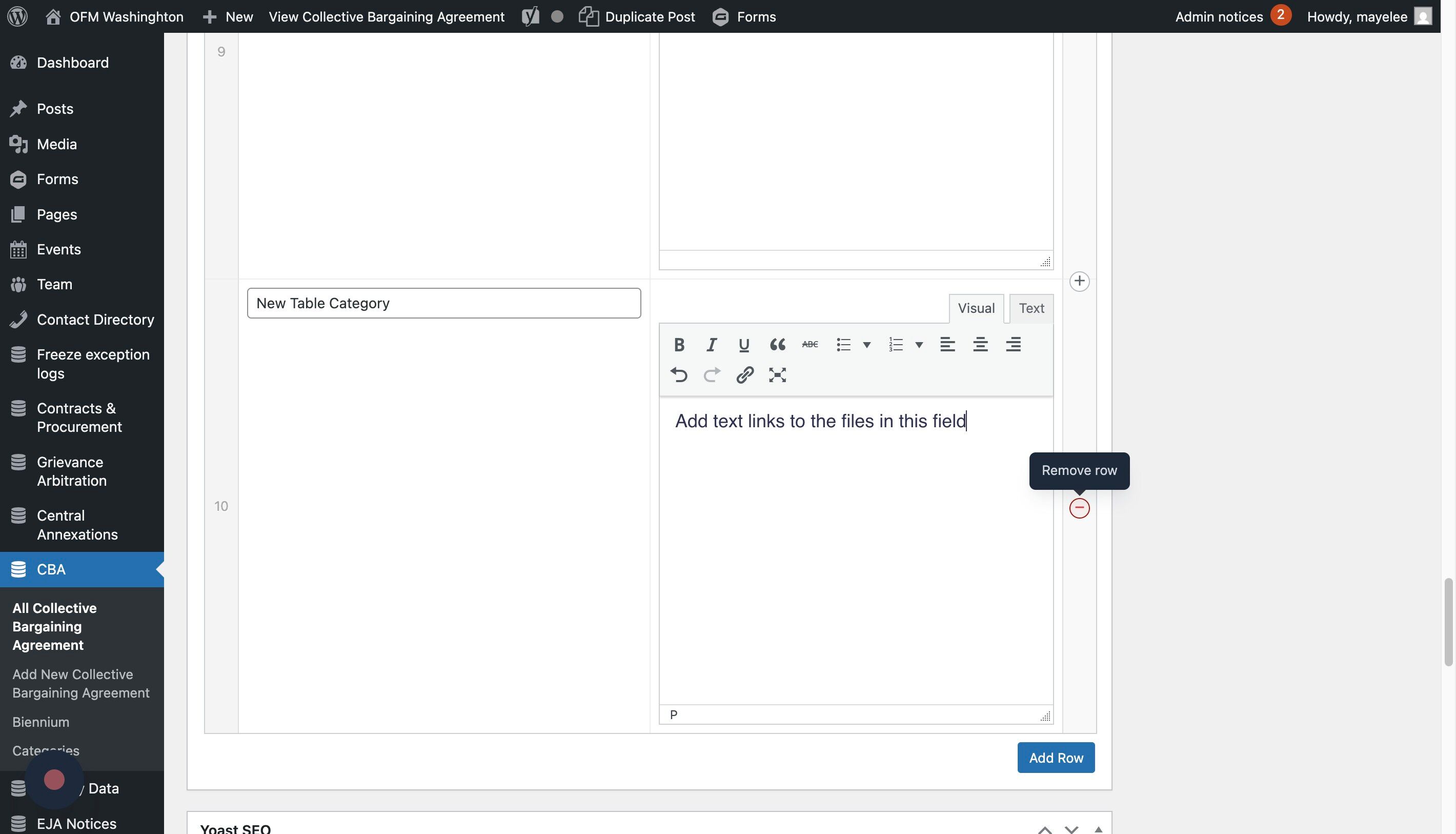Collapse the Yoast SEO panel

point(1098,828)
